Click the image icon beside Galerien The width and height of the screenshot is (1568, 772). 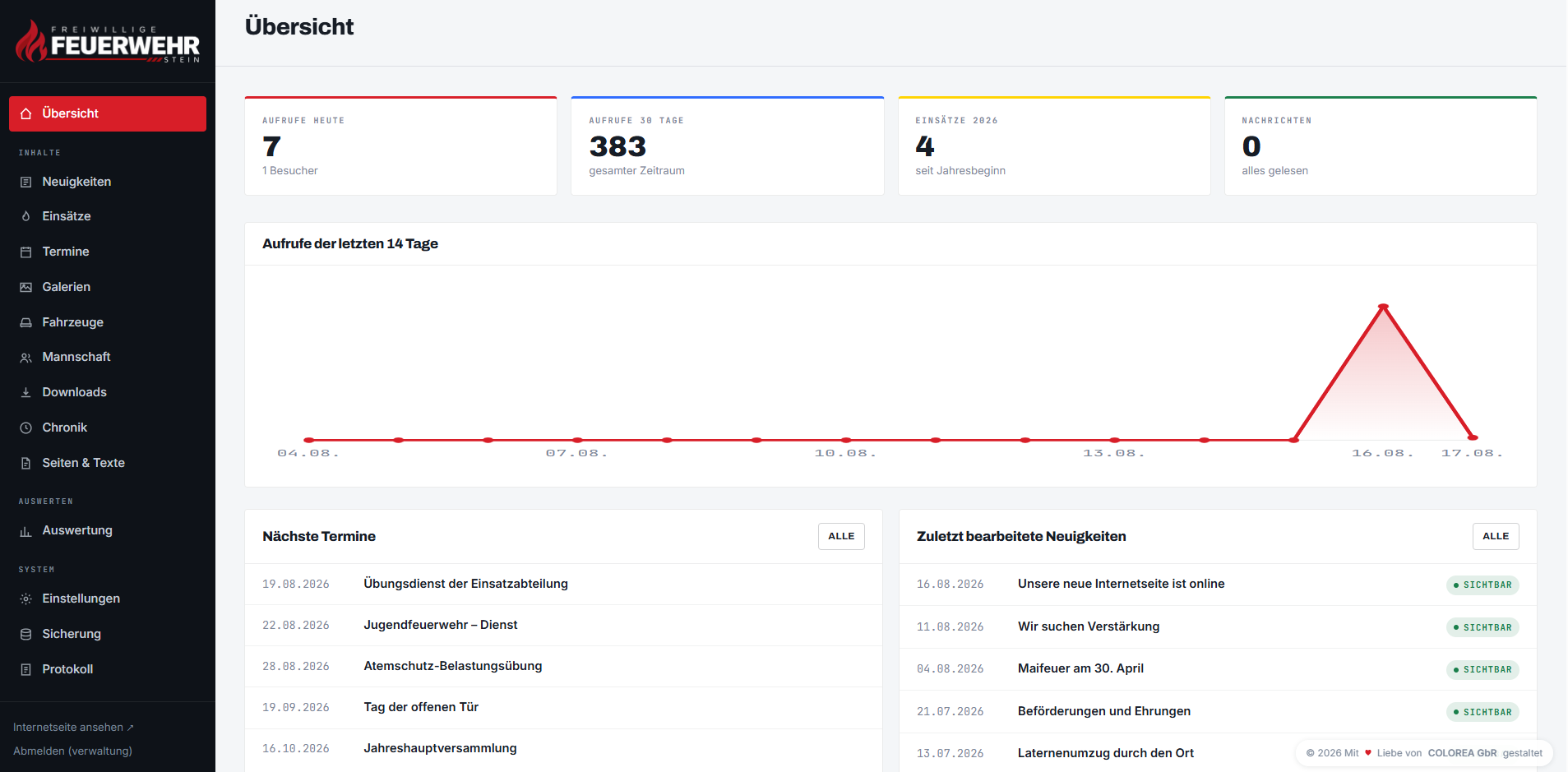25,287
